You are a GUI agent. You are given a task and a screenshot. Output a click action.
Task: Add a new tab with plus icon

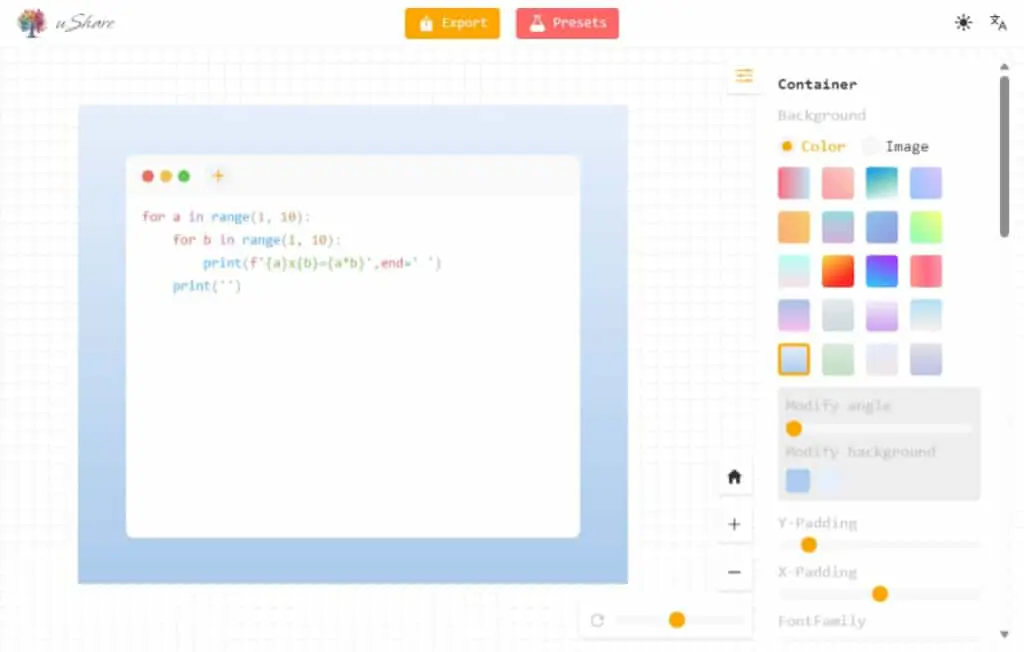pyautogui.click(x=217, y=176)
